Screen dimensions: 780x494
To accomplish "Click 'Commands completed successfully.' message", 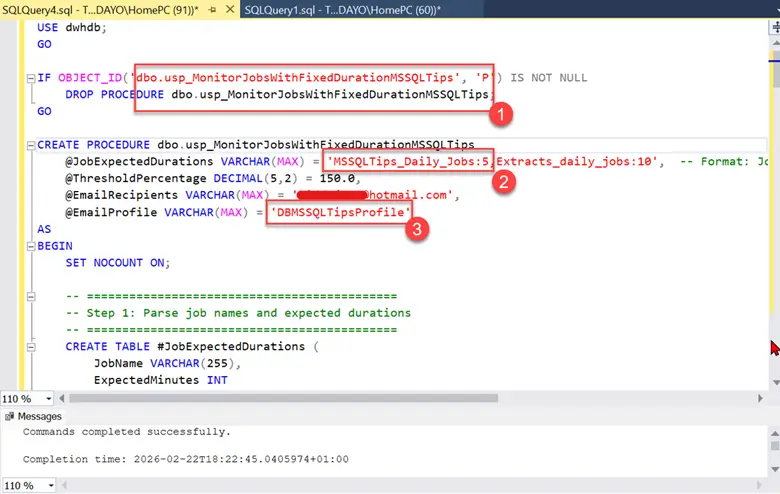I will [127, 432].
